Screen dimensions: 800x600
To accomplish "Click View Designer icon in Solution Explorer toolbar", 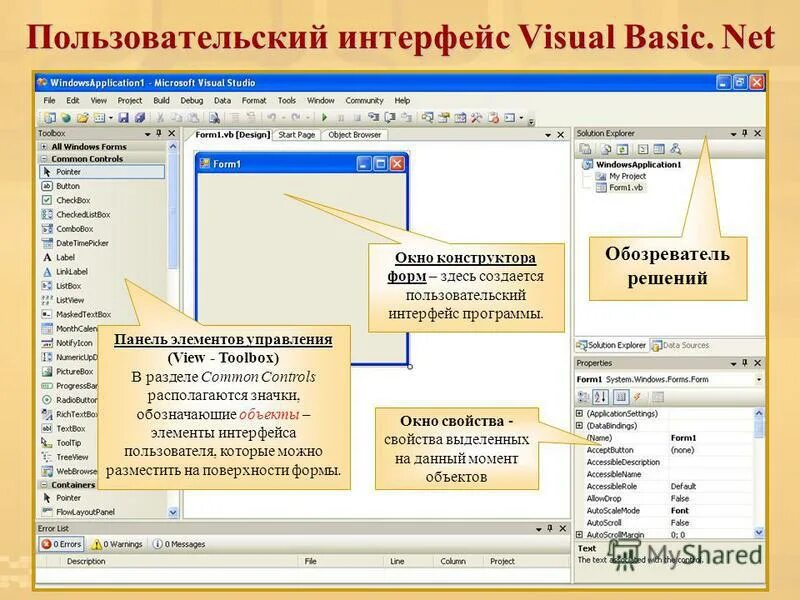I will tap(659, 149).
